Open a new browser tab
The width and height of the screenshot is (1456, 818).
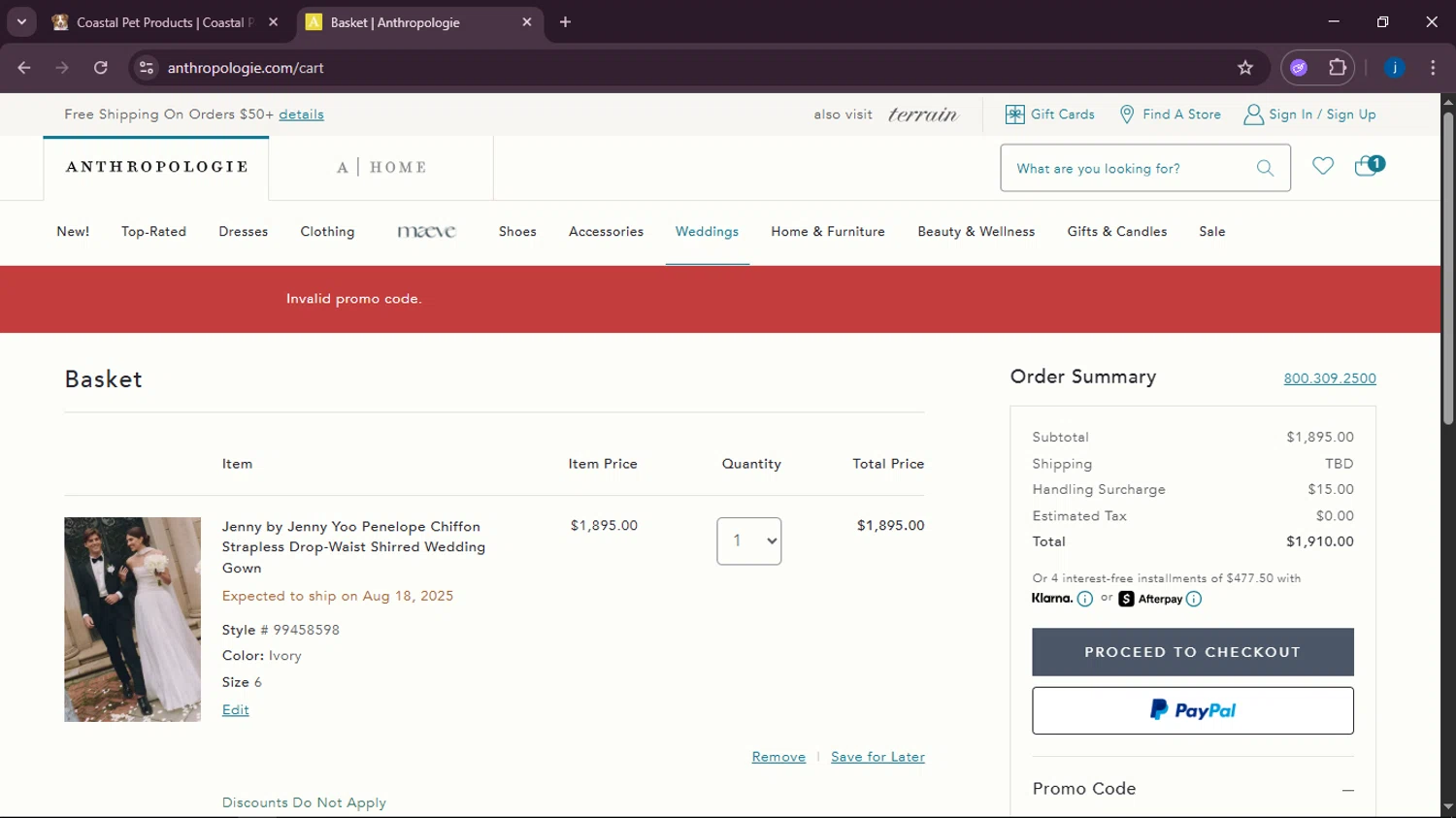coord(565,22)
